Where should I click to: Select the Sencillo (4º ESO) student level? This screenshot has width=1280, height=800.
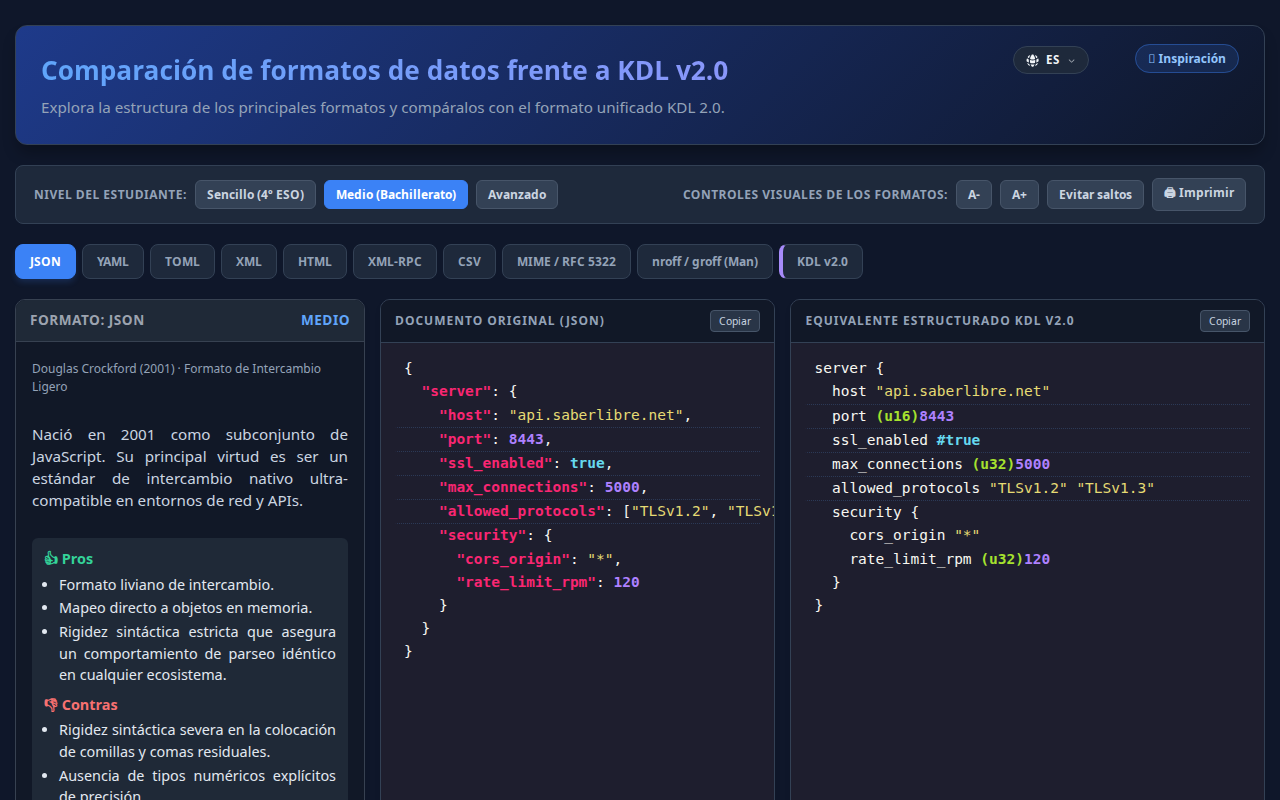click(255, 195)
